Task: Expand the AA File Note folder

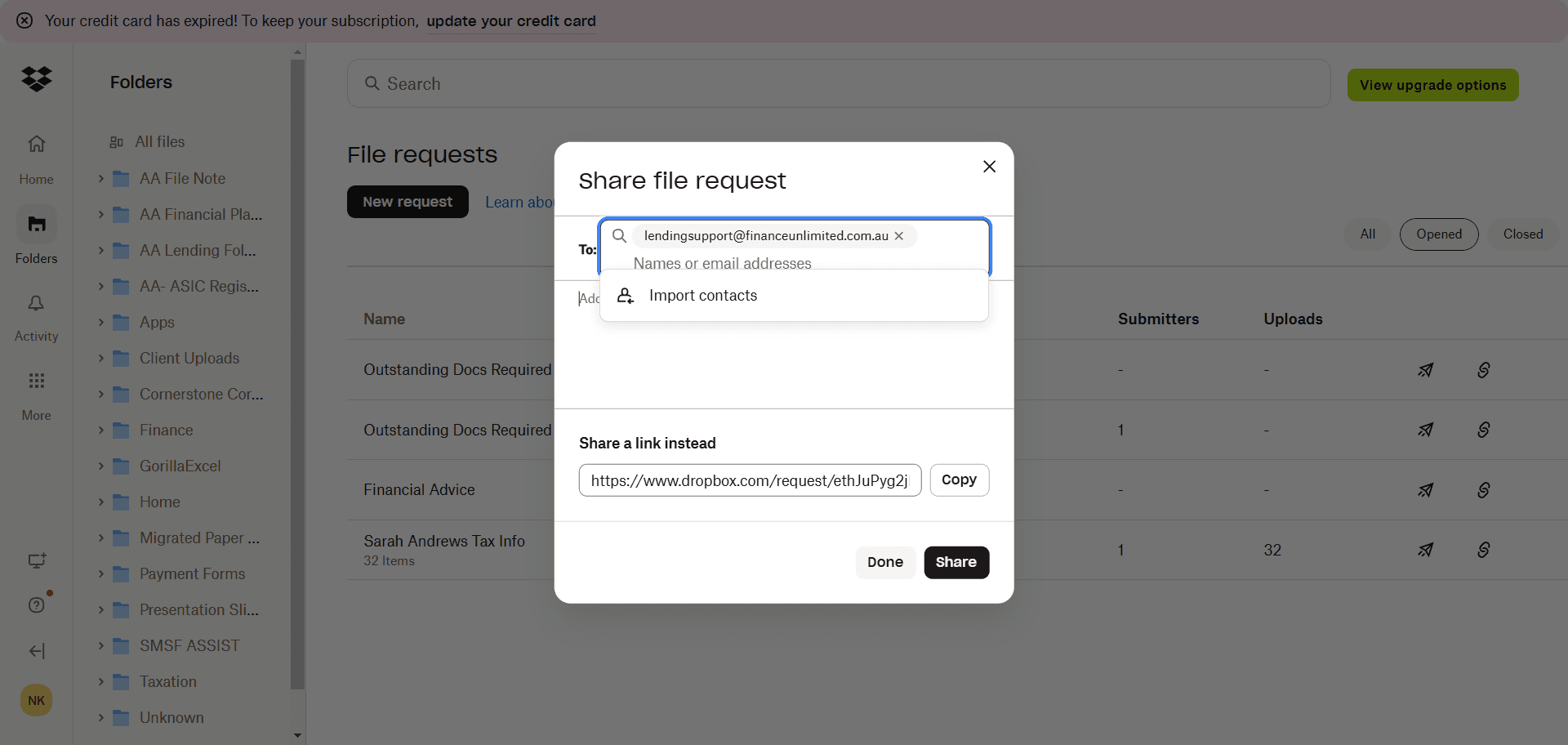Action: click(x=101, y=178)
